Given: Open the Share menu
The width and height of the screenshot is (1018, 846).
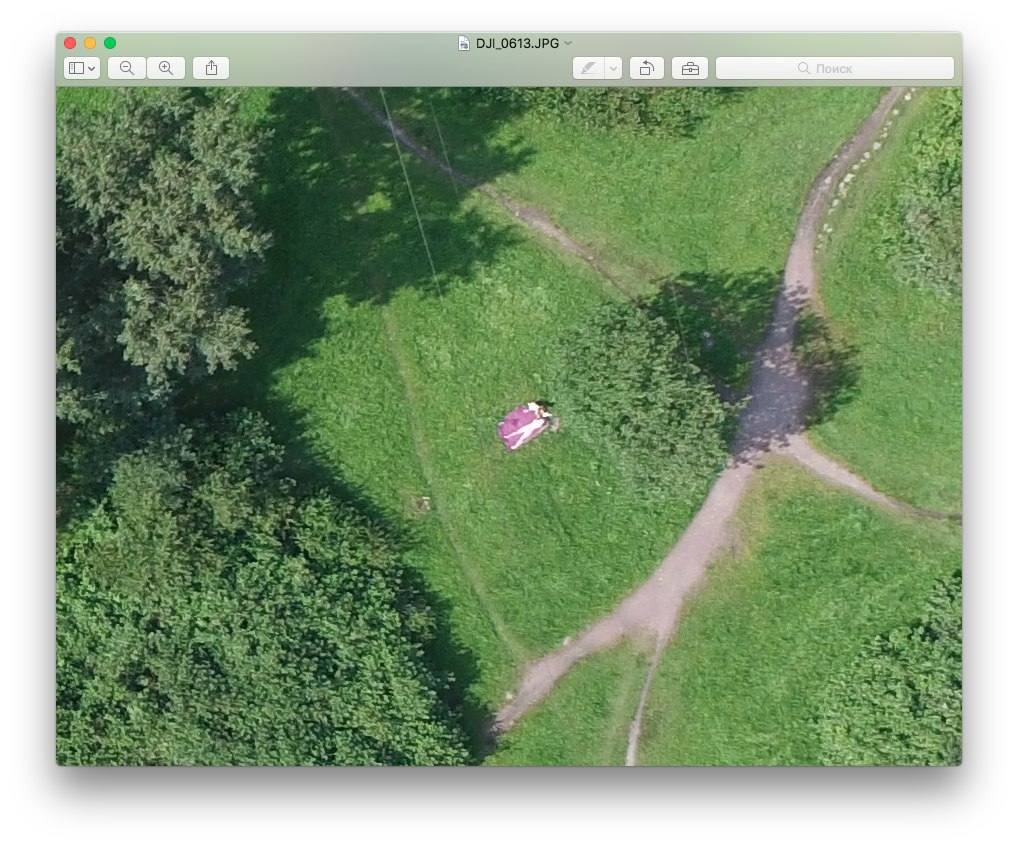Looking at the screenshot, I should pos(211,68).
